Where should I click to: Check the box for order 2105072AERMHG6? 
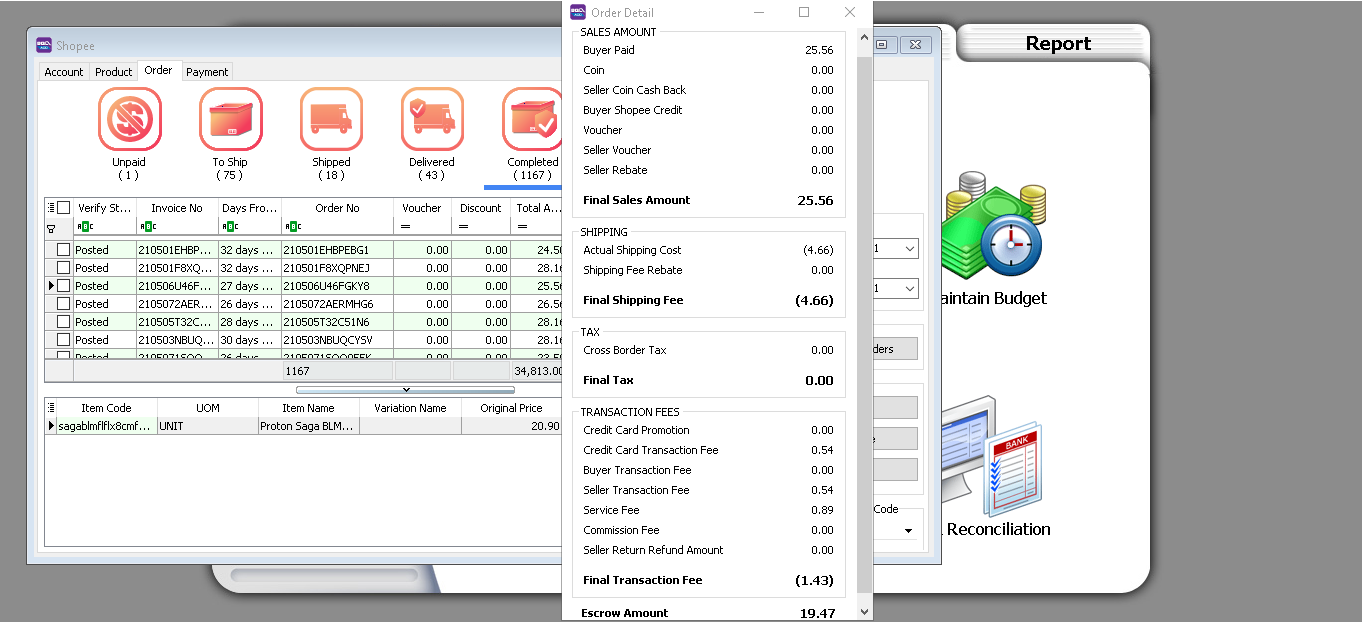click(x=64, y=304)
